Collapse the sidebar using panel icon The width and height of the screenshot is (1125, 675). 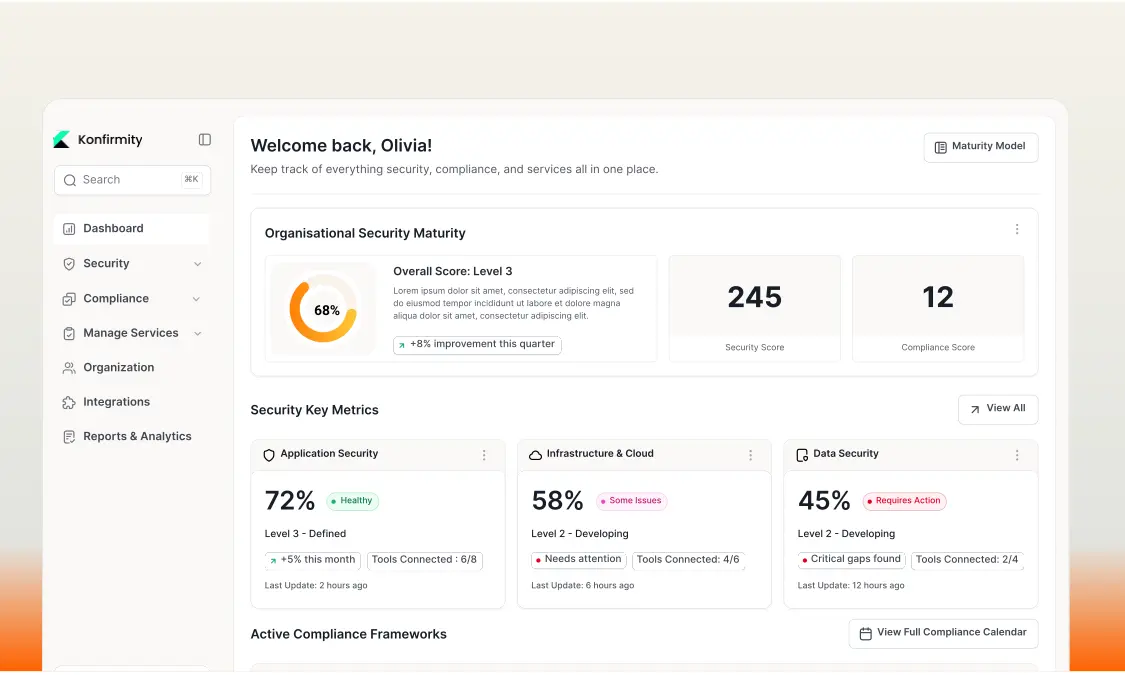click(204, 139)
